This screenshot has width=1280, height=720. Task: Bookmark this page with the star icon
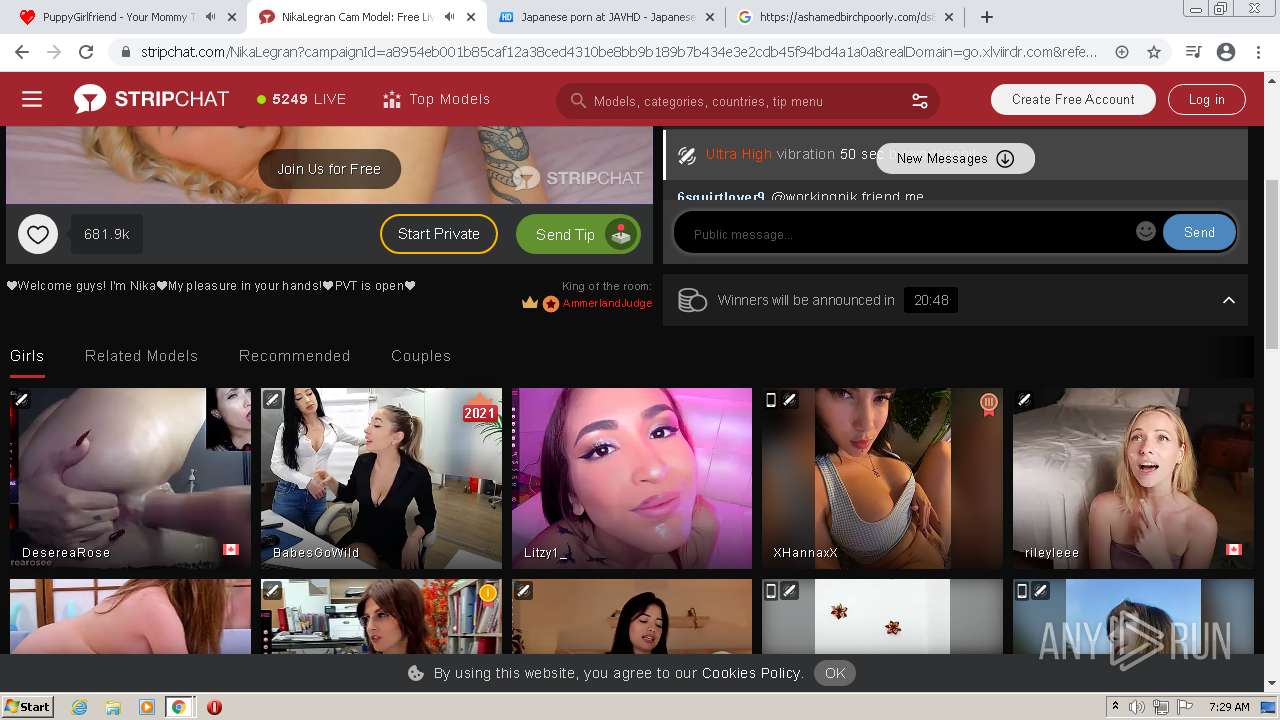click(1154, 52)
